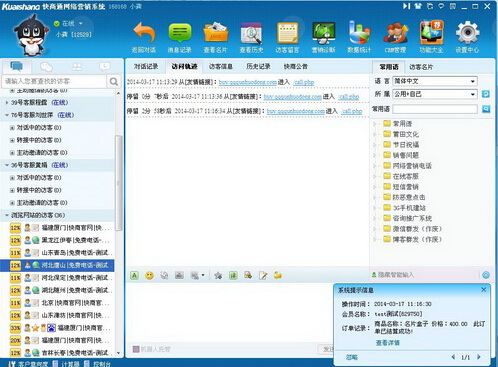The height and width of the screenshot is (367, 498).
Task: Open the screenshot tool dropdown arrow
Action: (x=203, y=275)
